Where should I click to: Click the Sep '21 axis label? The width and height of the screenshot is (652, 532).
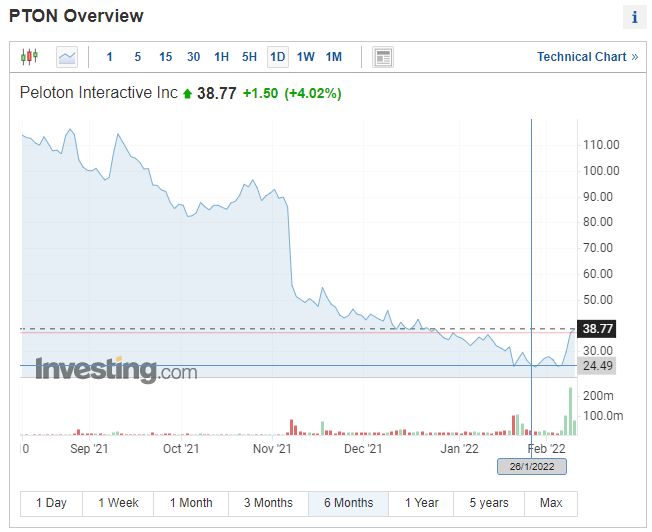click(89, 449)
